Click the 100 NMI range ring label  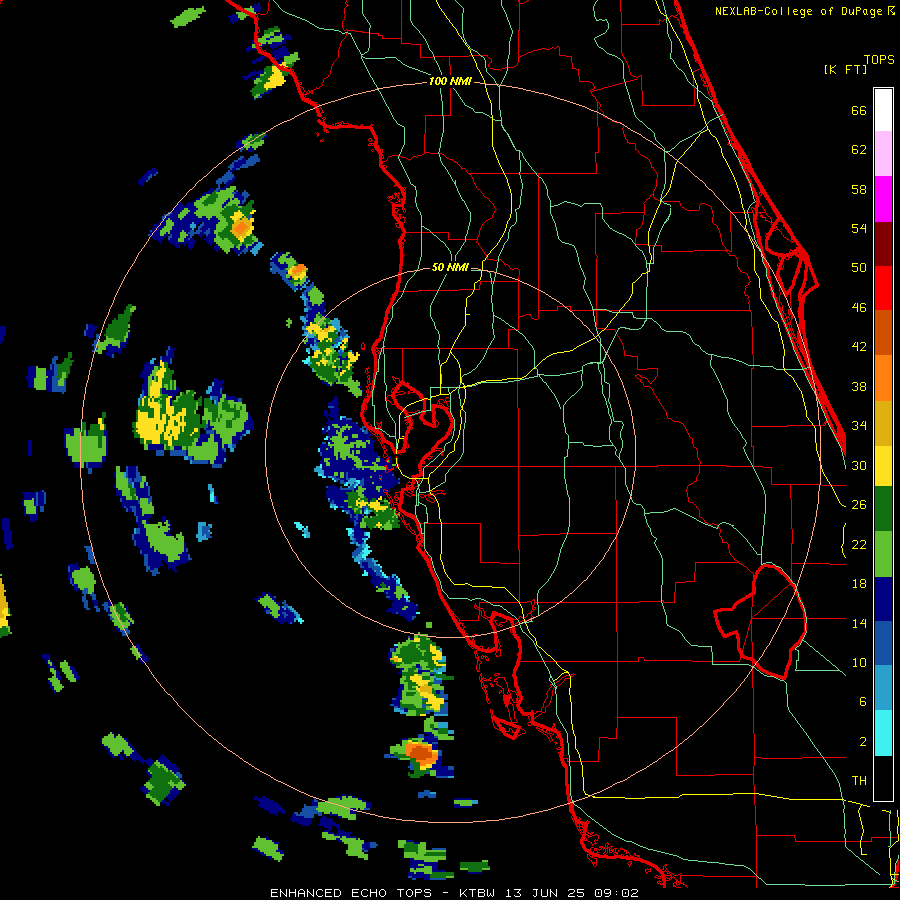click(450, 82)
